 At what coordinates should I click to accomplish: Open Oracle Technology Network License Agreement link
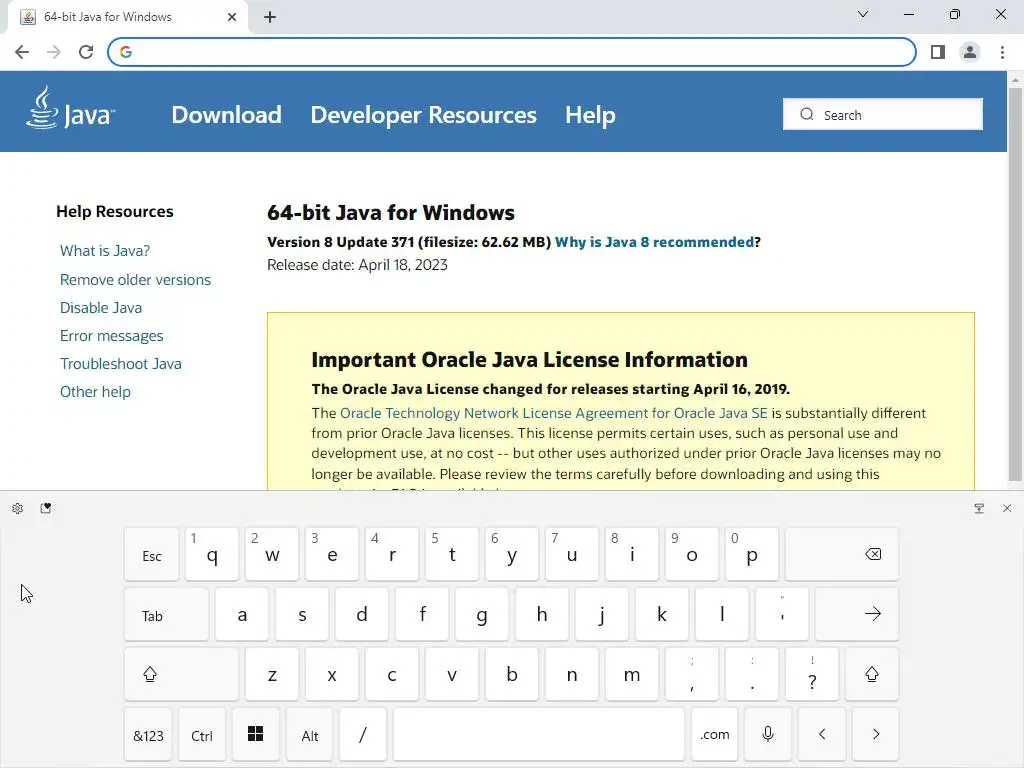point(554,413)
